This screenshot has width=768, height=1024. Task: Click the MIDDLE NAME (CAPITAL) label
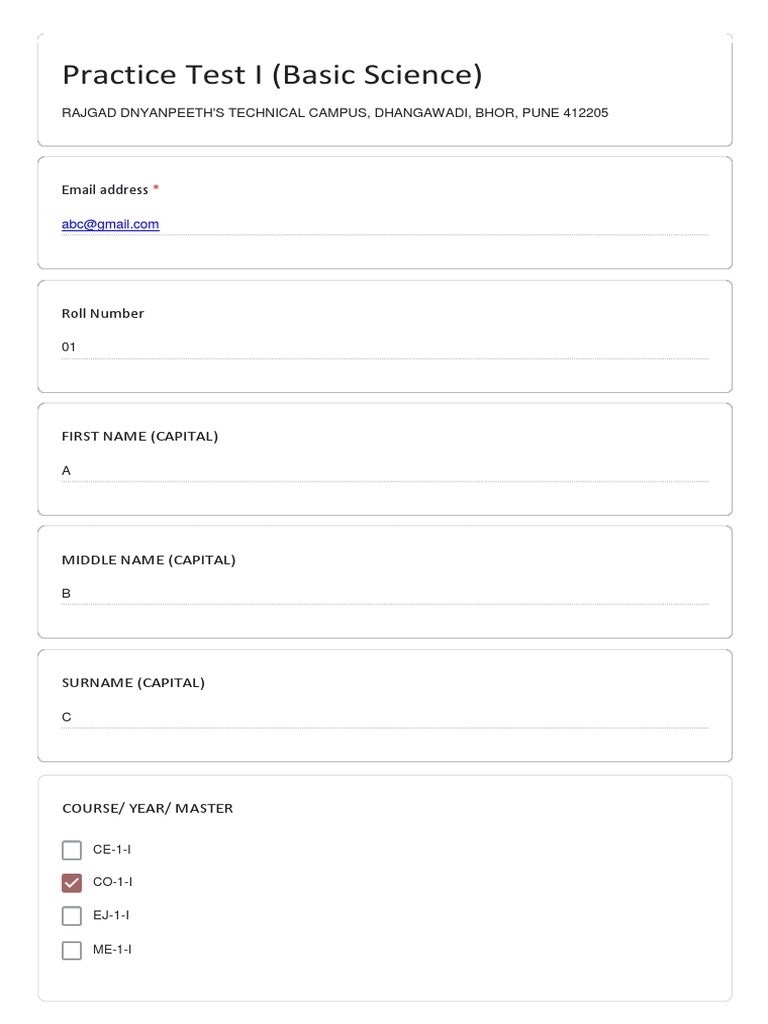(x=149, y=560)
